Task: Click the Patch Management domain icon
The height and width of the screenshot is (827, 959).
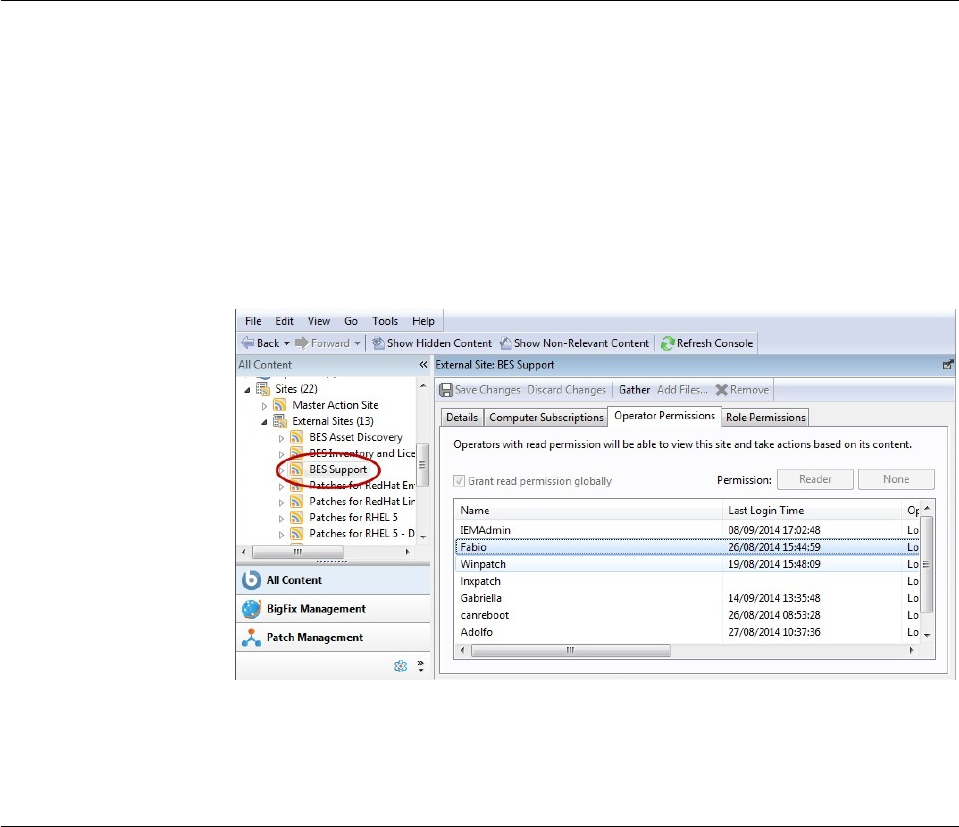Action: 251,637
